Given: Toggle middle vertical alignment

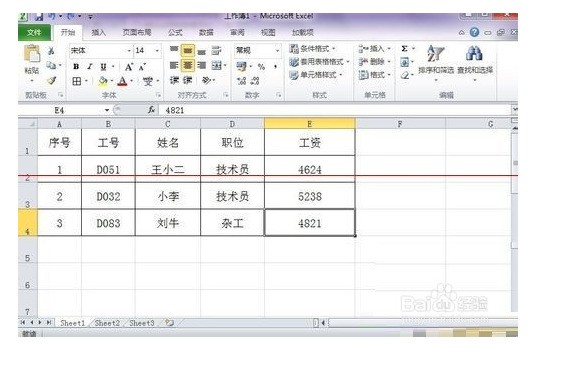Looking at the screenshot, I should pos(188,50).
